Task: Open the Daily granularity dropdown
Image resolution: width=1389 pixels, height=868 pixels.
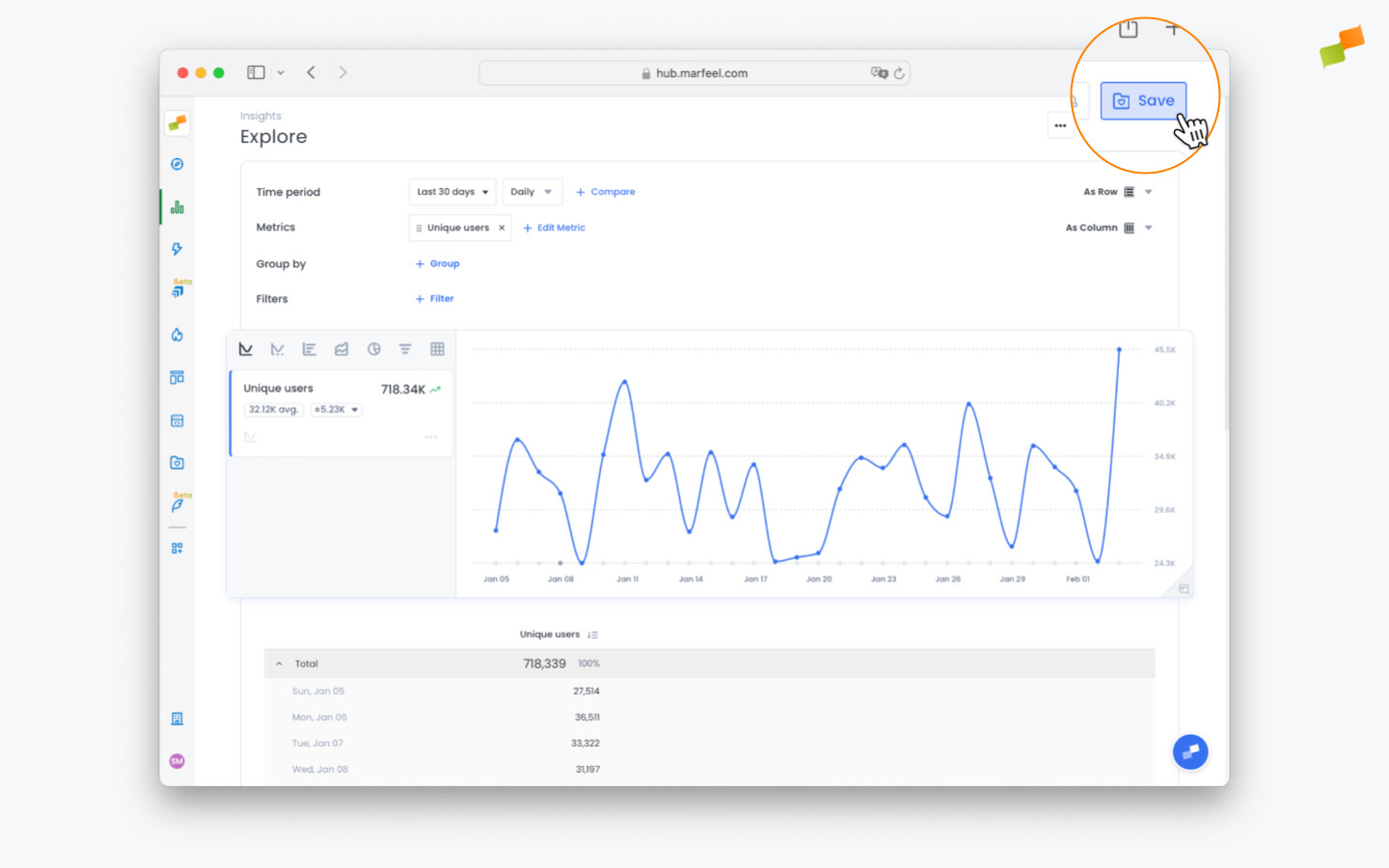Action: tap(531, 192)
